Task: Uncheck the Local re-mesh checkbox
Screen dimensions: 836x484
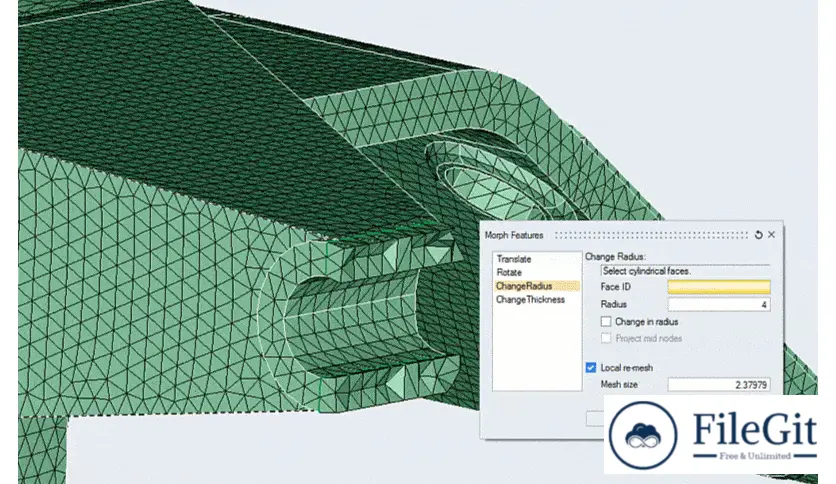Action: click(591, 367)
